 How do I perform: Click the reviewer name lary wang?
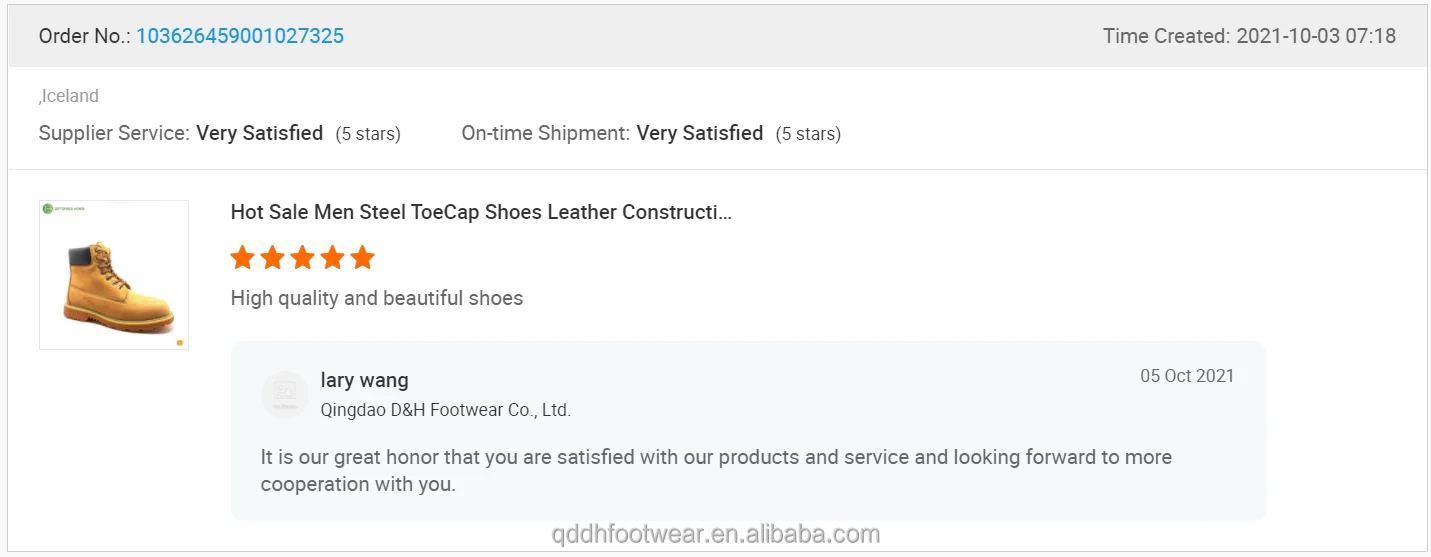364,380
